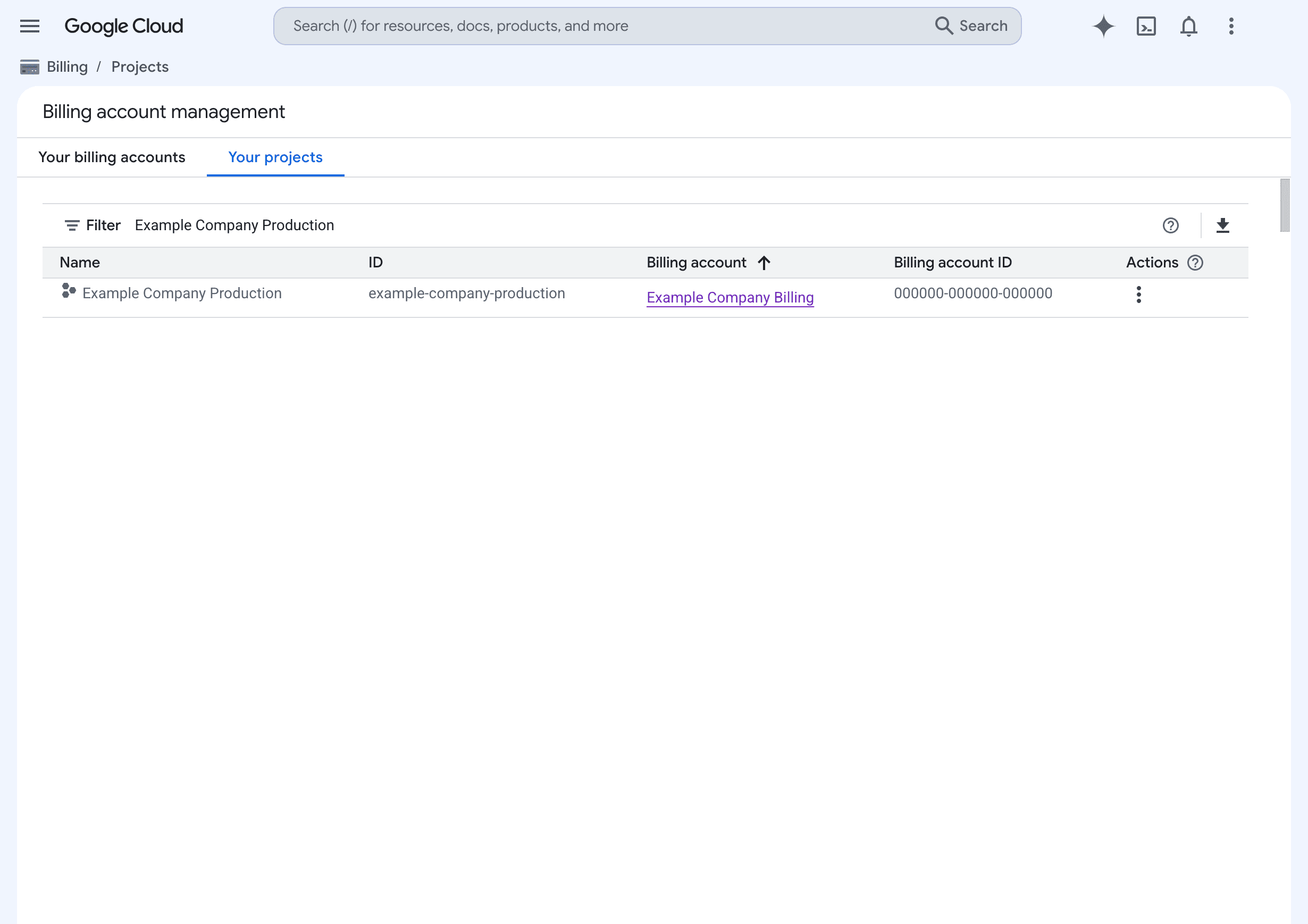Image resolution: width=1308 pixels, height=924 pixels.
Task: Click Projects breadcrumb
Action: 140,66
